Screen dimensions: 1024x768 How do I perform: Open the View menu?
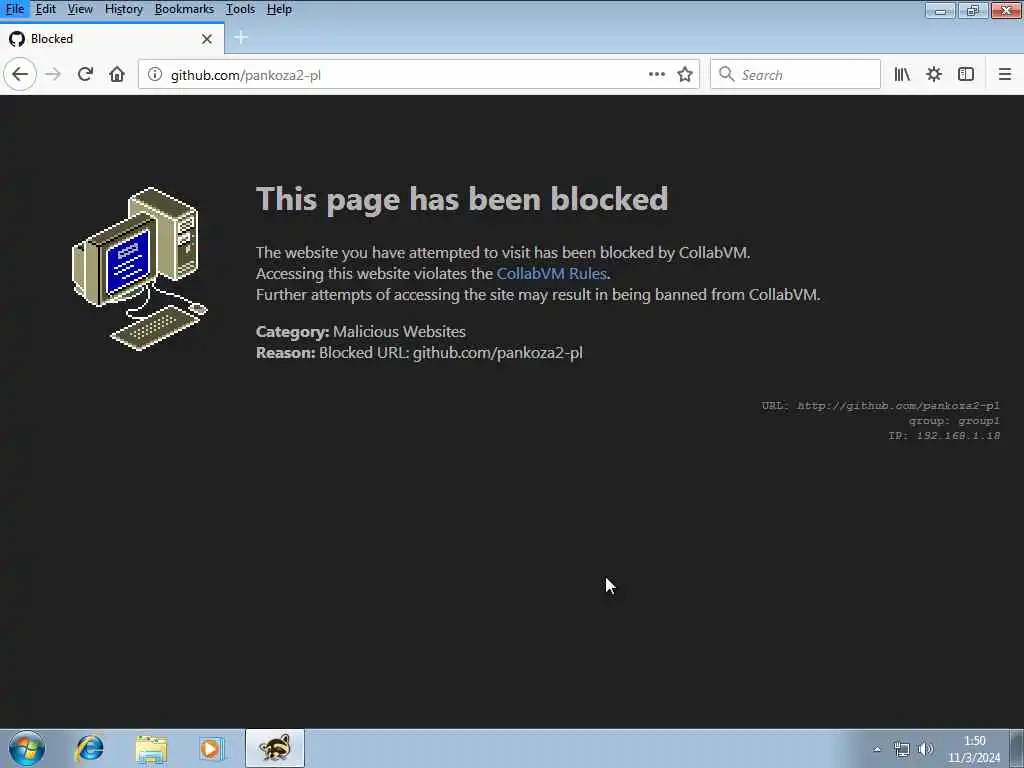click(x=80, y=9)
